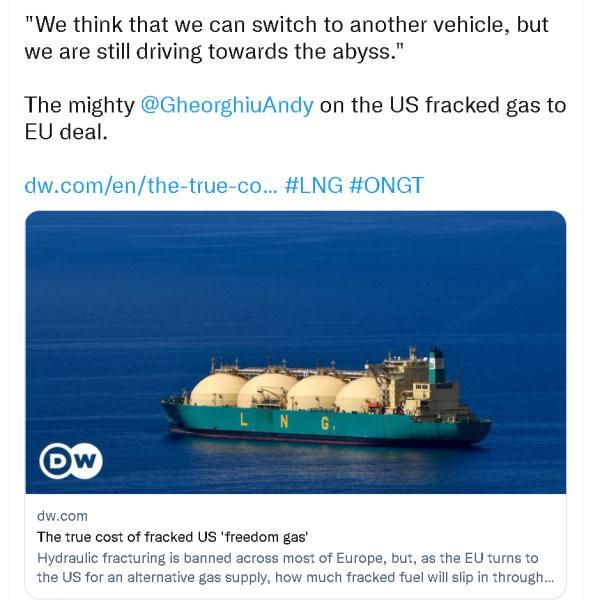Click the yellow LNG letters on ship hull
Image resolution: width=600 pixels, height=600 pixels.
tap(285, 421)
